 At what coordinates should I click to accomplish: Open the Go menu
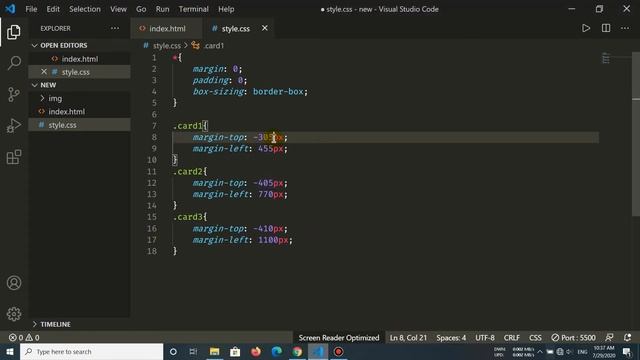pos(141,9)
